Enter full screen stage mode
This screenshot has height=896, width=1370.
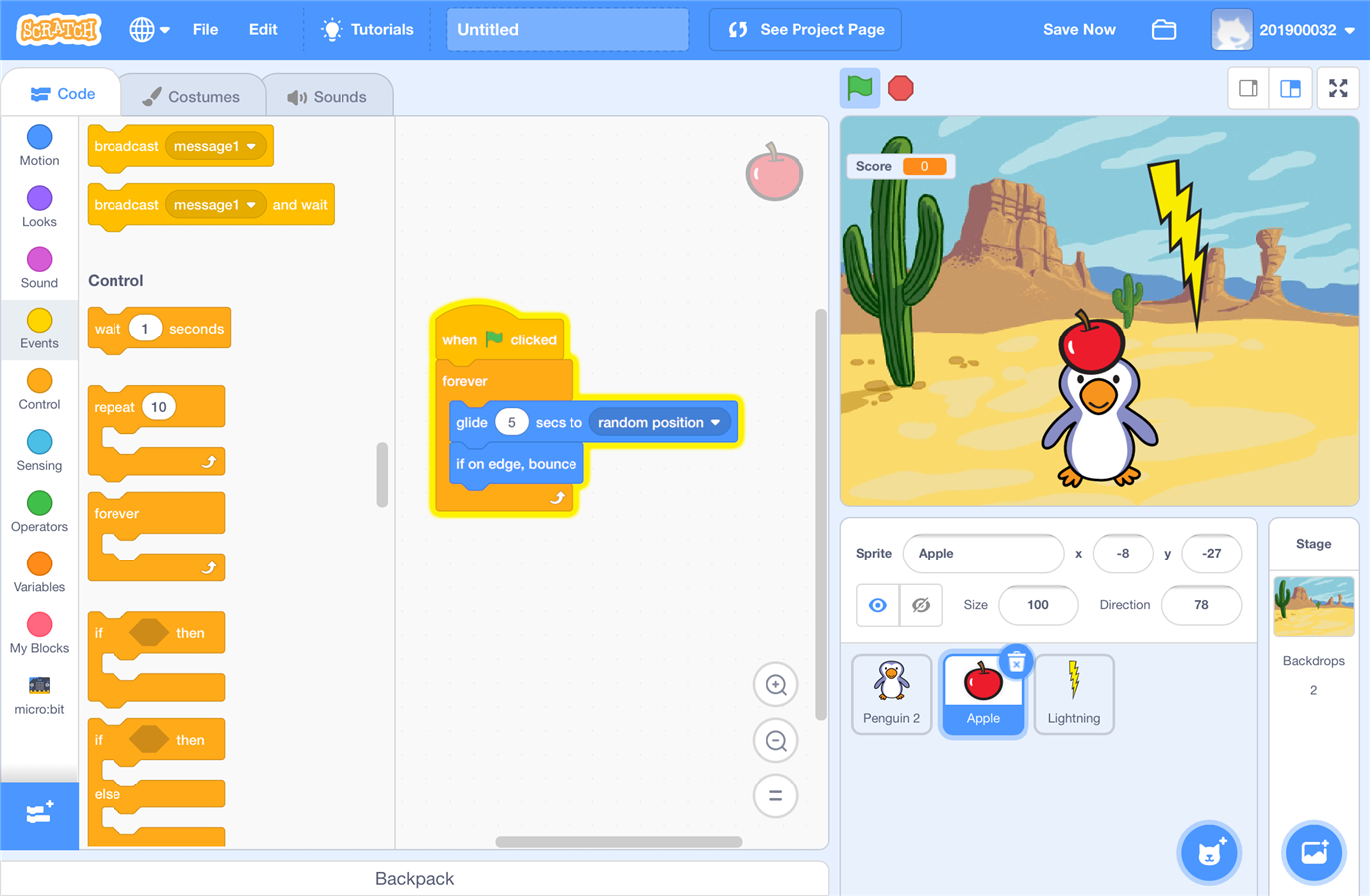point(1338,89)
